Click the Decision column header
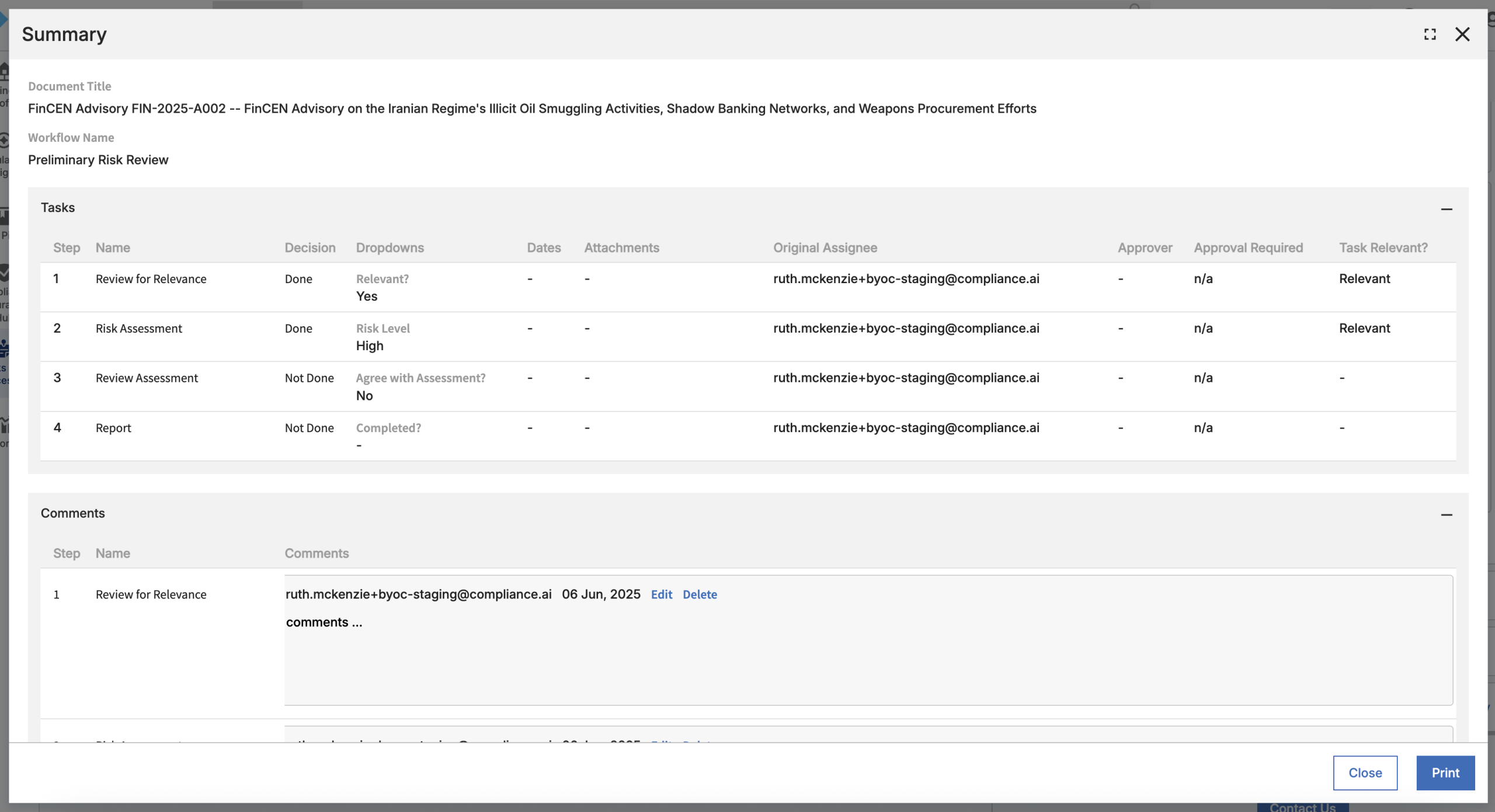1495x812 pixels. (310, 248)
